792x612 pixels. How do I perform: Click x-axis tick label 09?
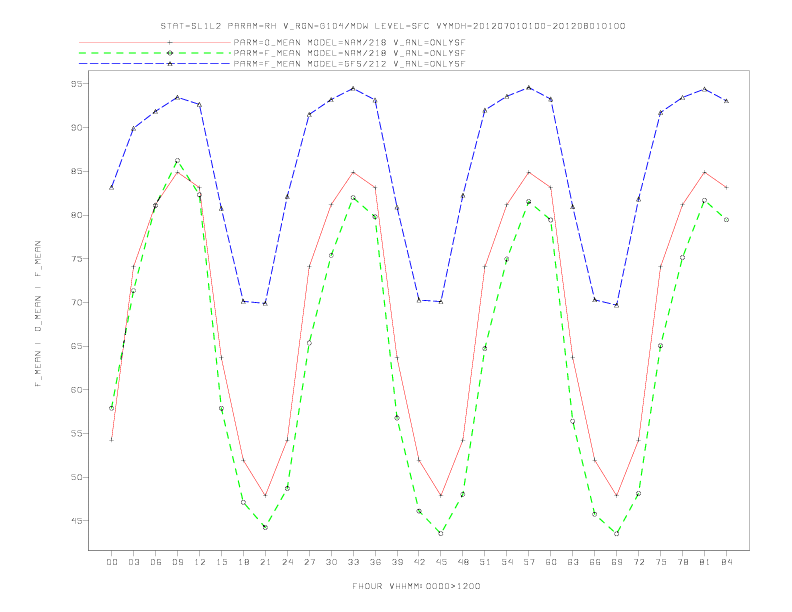click(x=177, y=562)
